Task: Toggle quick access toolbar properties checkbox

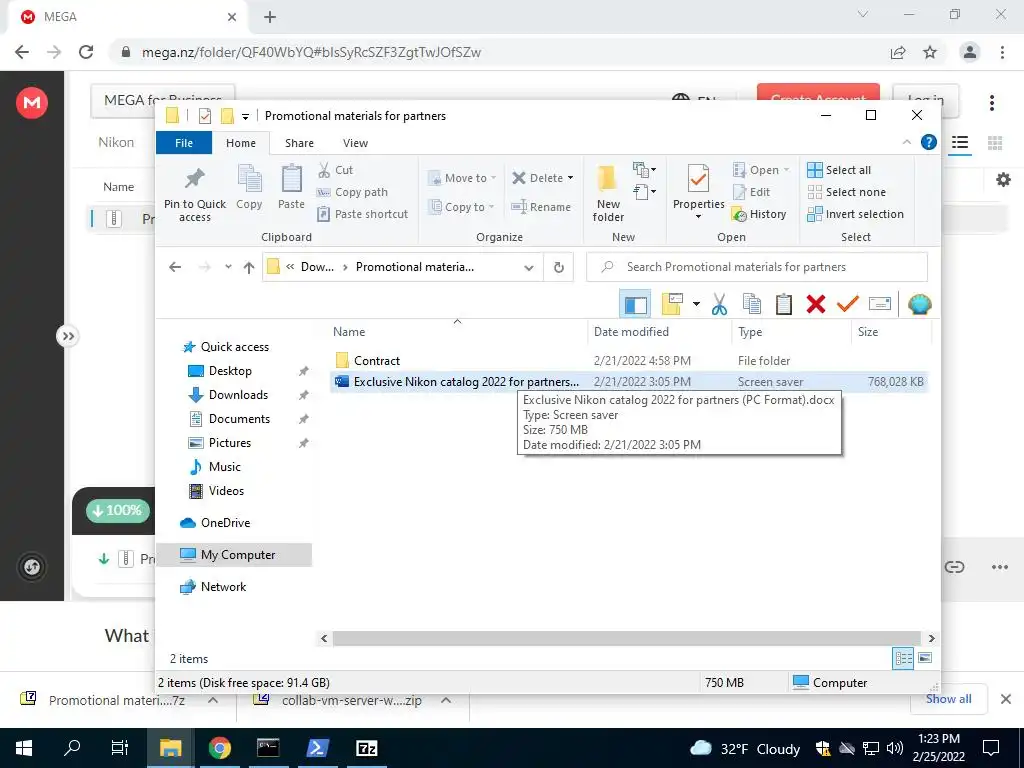Action: point(205,116)
